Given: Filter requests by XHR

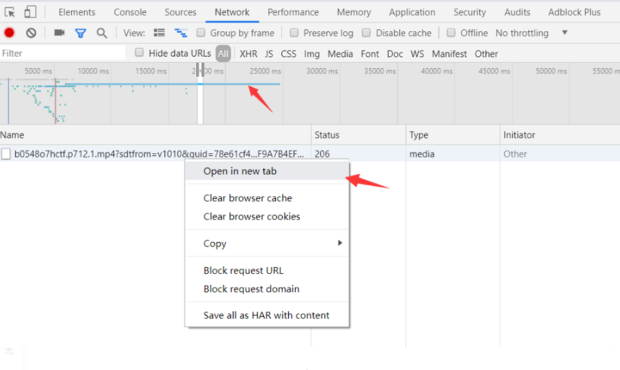Looking at the screenshot, I should tap(248, 54).
